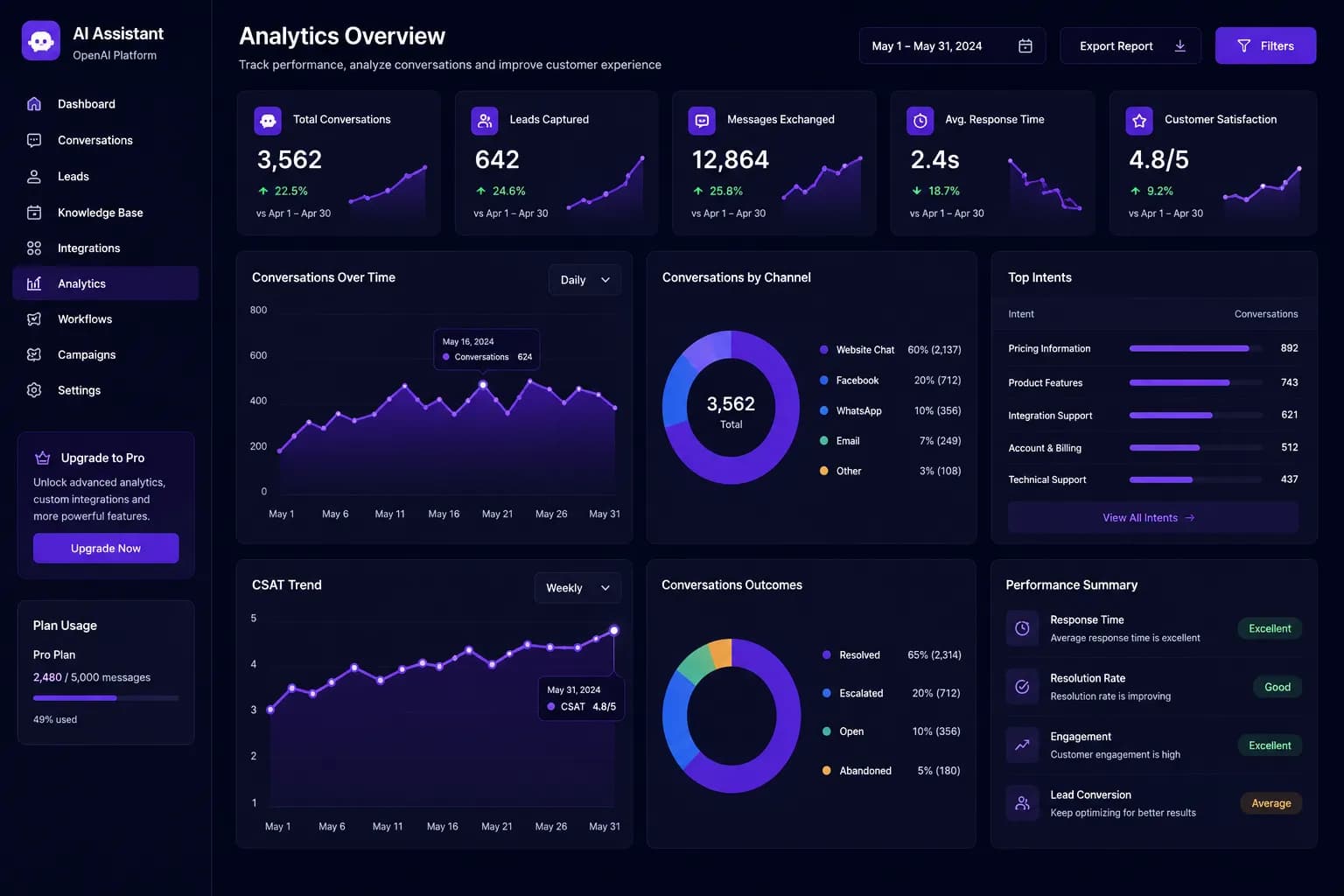Open the Weekly interval dropdown for CSAT Trend

coord(577,588)
